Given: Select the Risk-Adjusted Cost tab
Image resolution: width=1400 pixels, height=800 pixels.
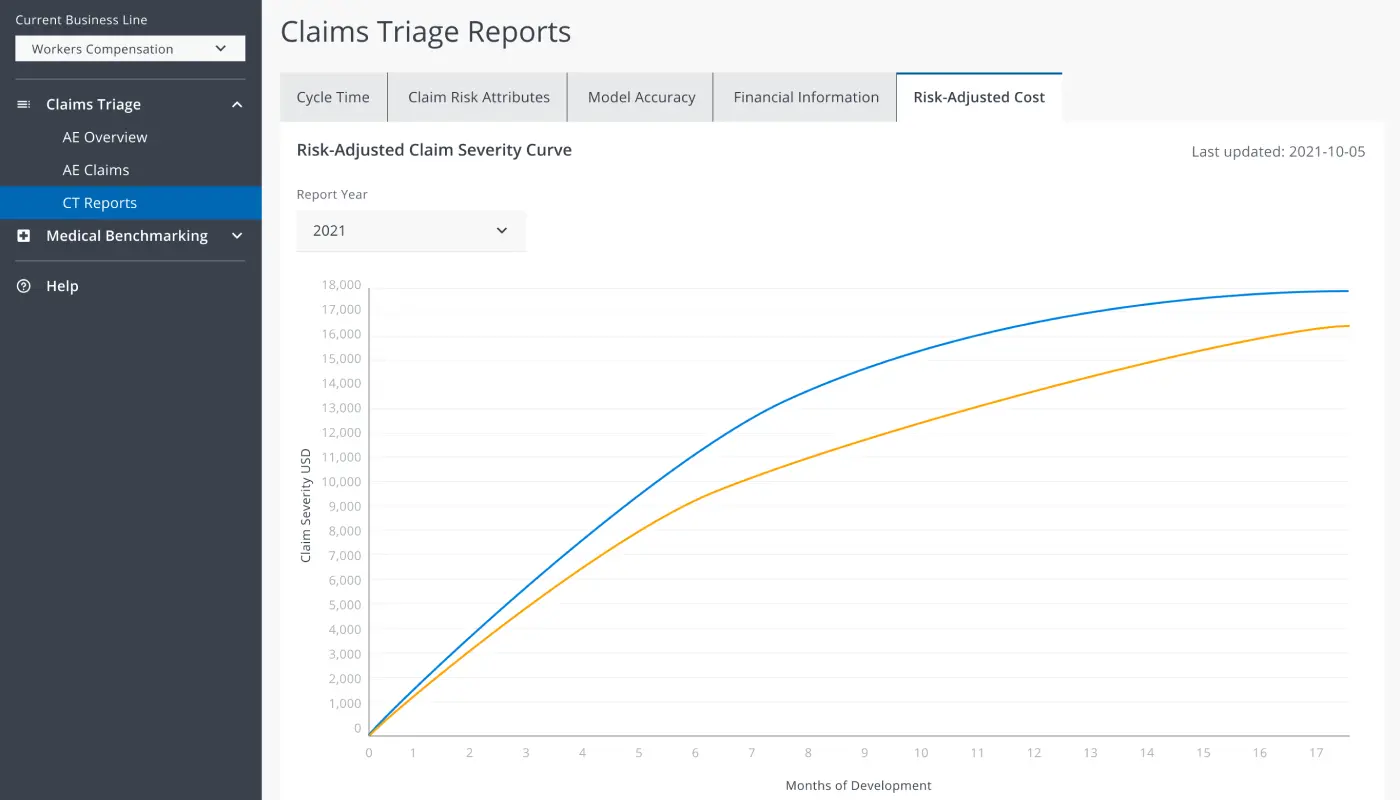Looking at the screenshot, I should click(978, 96).
